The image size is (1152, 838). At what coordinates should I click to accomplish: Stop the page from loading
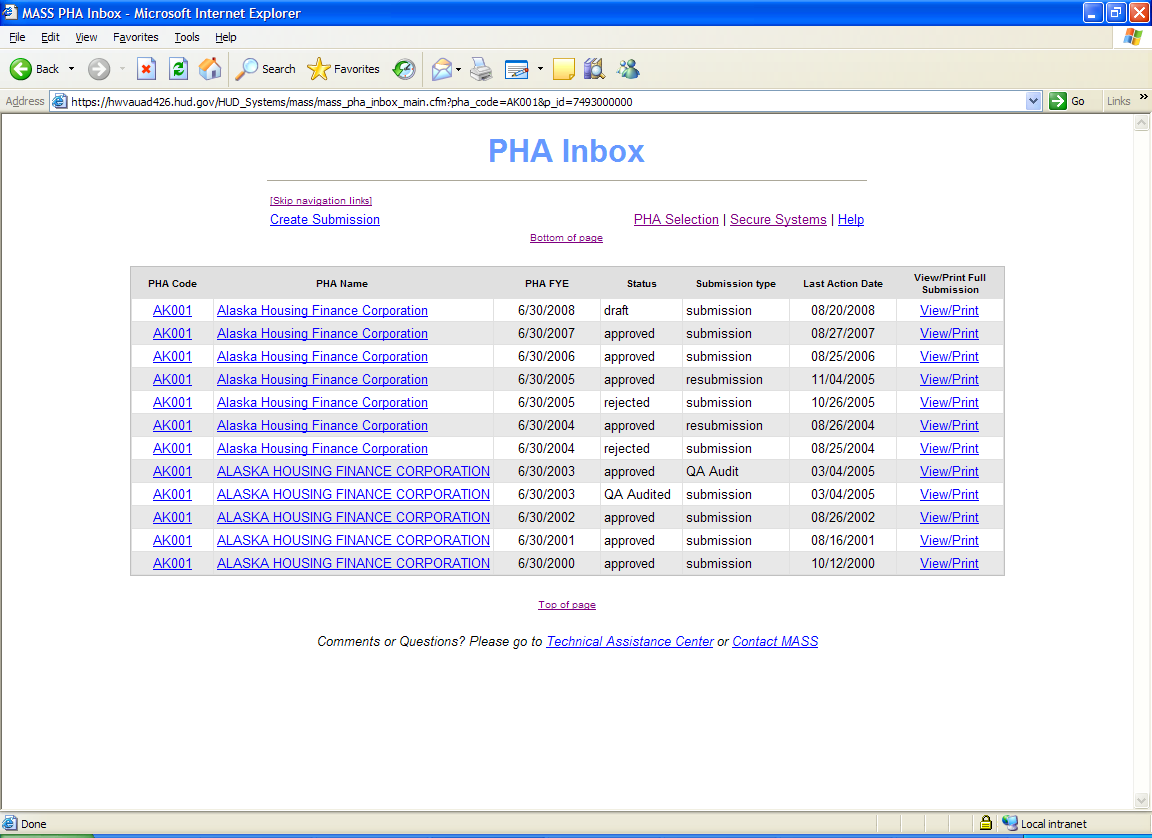[146, 69]
